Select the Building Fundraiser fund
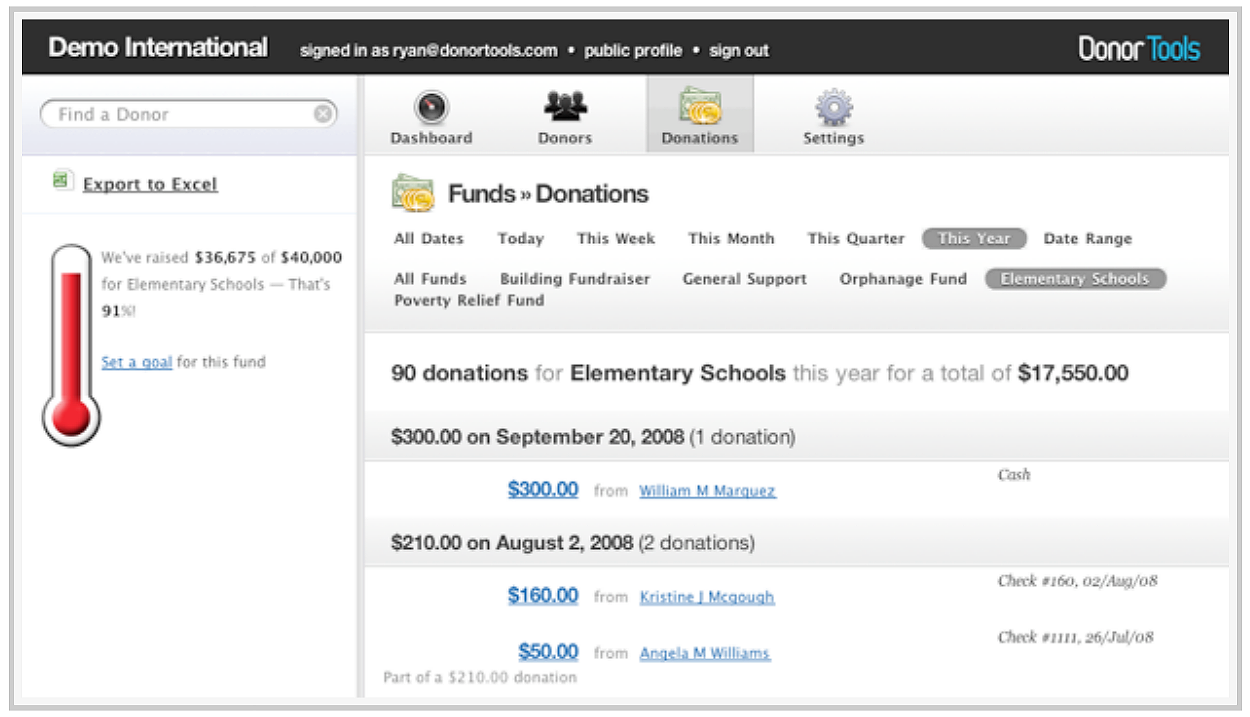Screen dimensions: 1250x717 point(574,279)
